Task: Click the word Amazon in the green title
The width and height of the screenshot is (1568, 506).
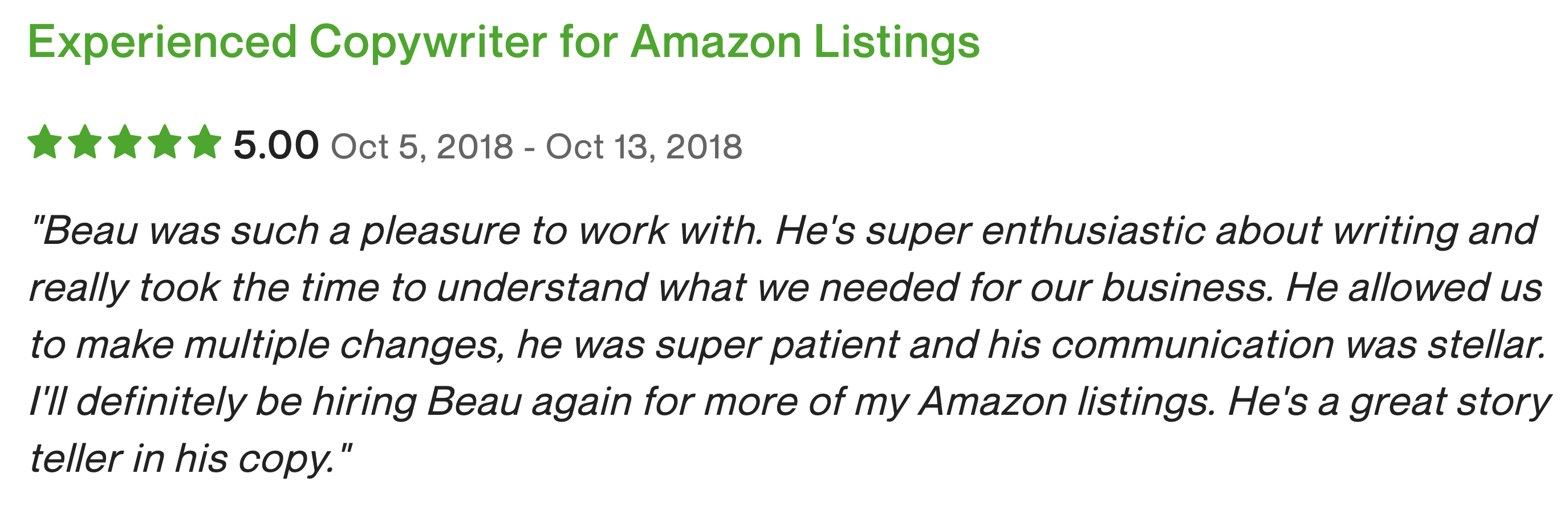Action: coord(717,42)
